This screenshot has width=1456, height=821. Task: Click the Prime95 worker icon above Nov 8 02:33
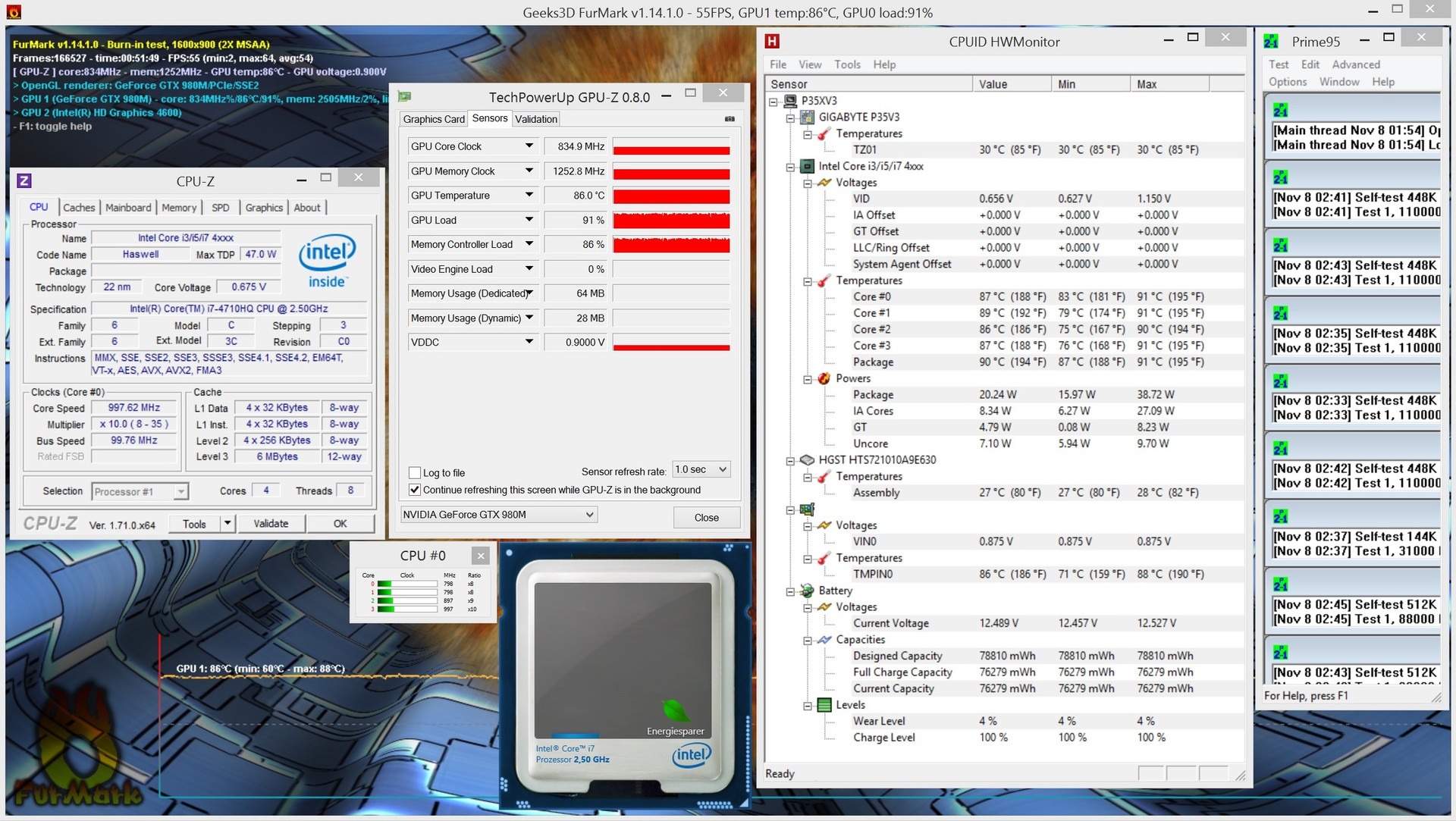tap(1280, 381)
